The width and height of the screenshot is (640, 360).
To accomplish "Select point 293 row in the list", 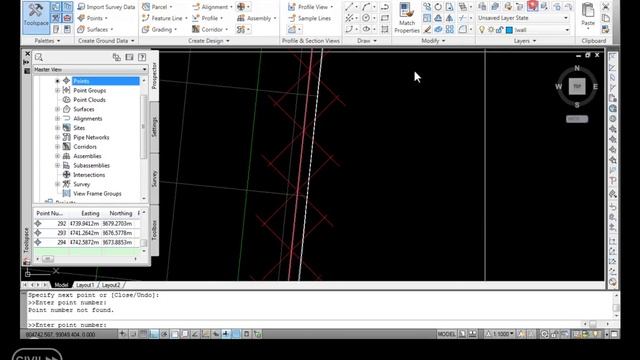I will (x=87, y=233).
